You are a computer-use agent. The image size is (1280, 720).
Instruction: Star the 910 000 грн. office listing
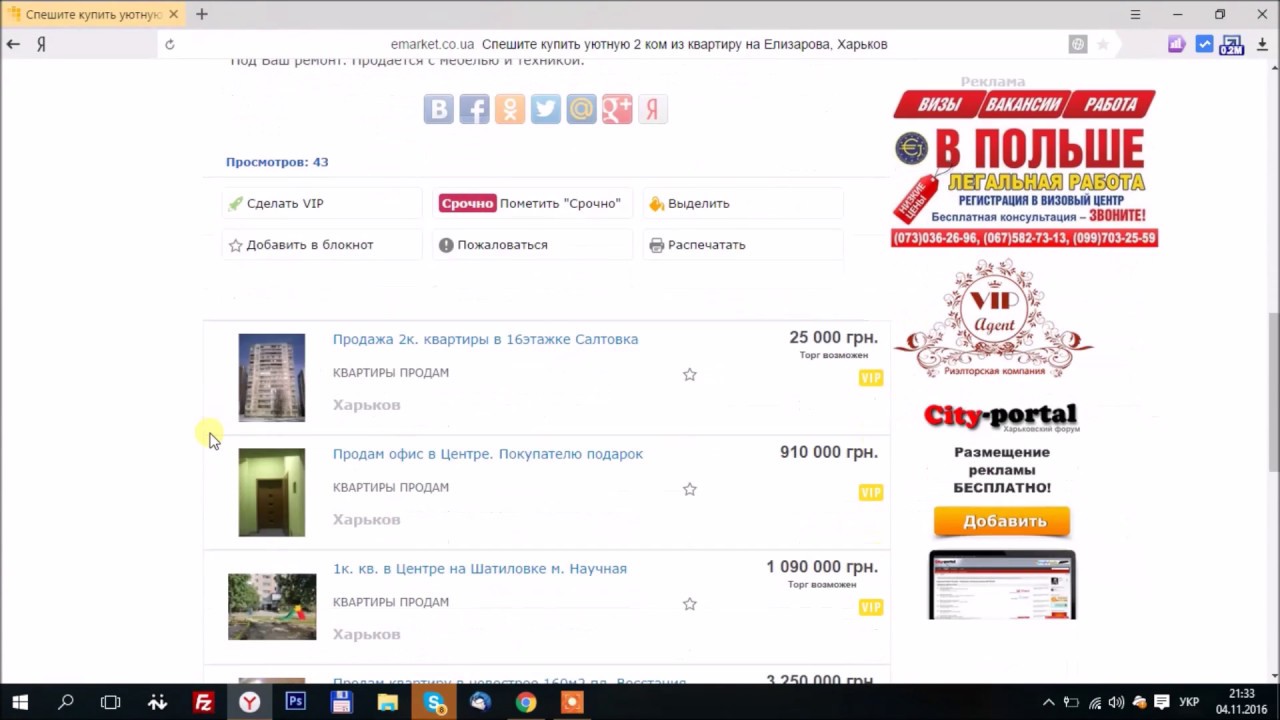pos(689,490)
